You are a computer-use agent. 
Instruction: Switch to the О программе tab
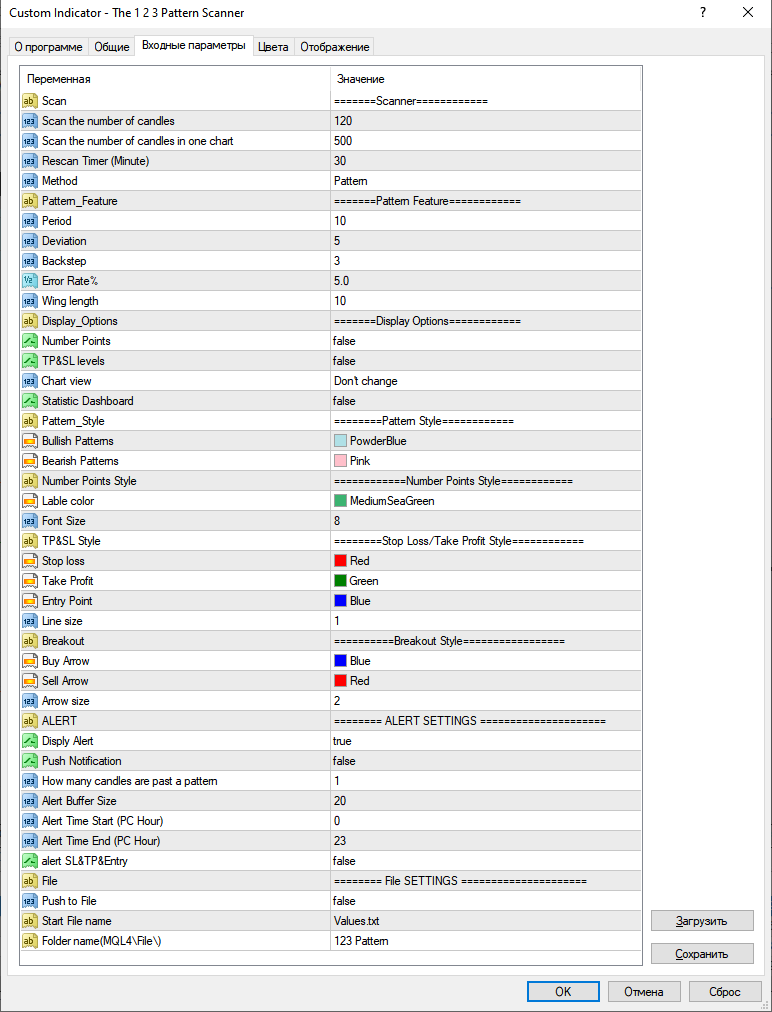pyautogui.click(x=48, y=47)
